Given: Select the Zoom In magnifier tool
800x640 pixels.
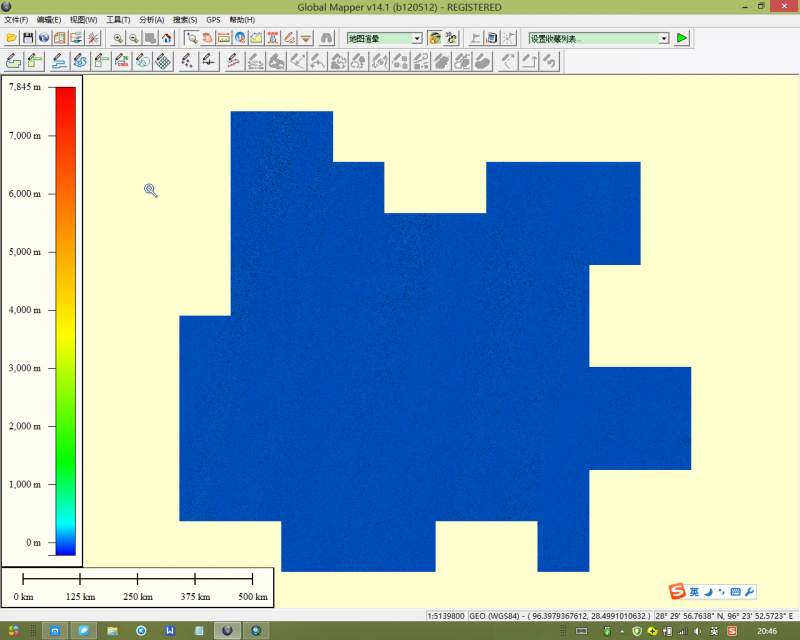Looking at the screenshot, I should point(118,38).
